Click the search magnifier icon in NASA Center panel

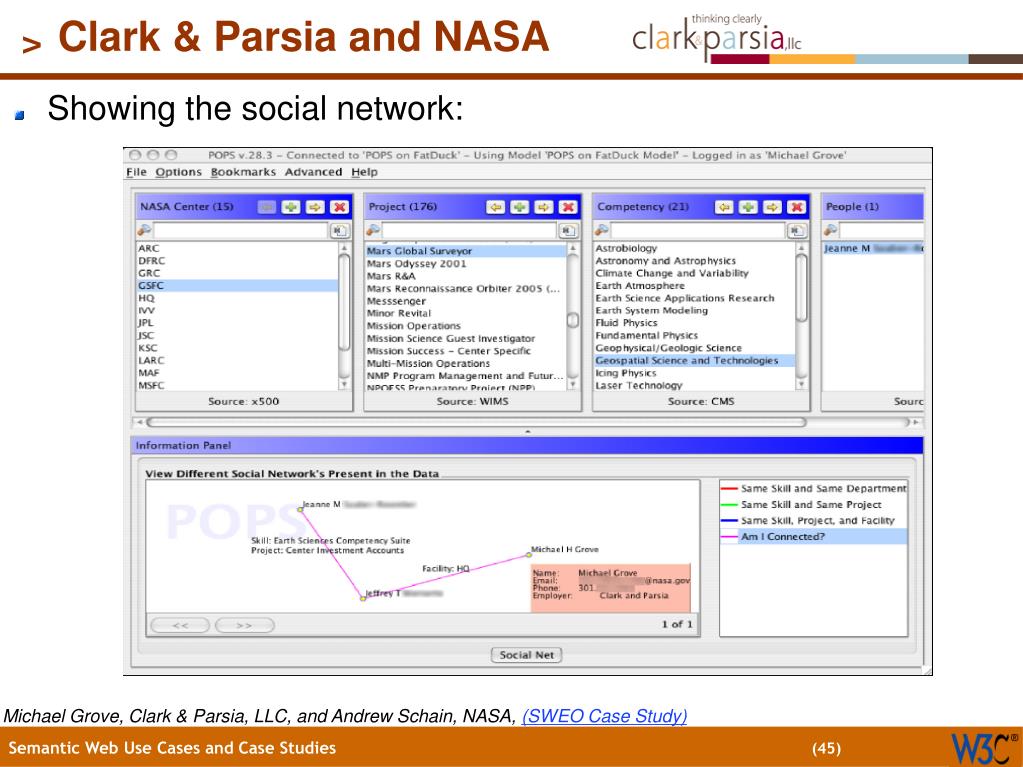[x=144, y=230]
